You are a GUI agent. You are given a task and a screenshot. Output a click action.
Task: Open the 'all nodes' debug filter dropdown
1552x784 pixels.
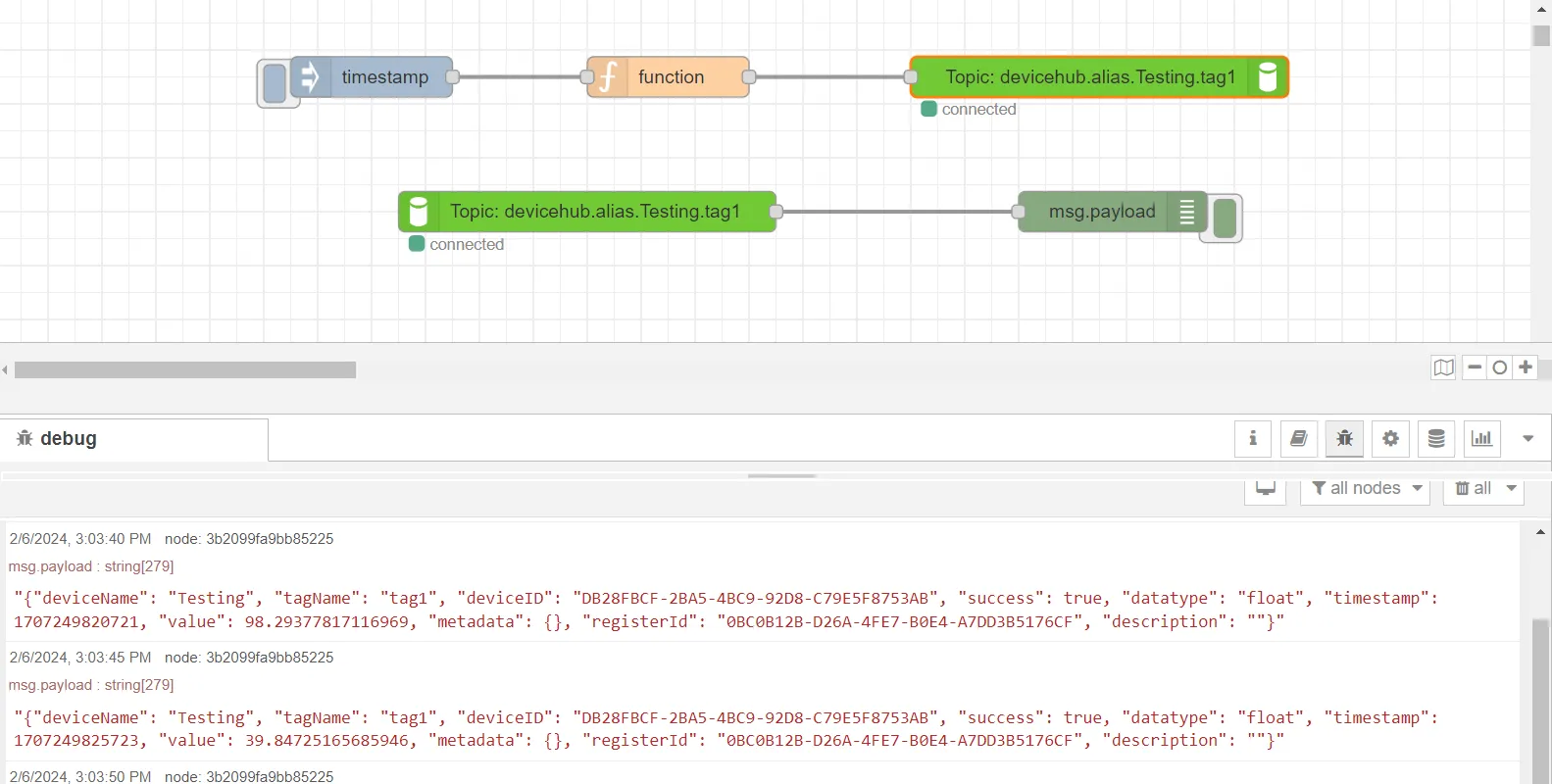1366,489
